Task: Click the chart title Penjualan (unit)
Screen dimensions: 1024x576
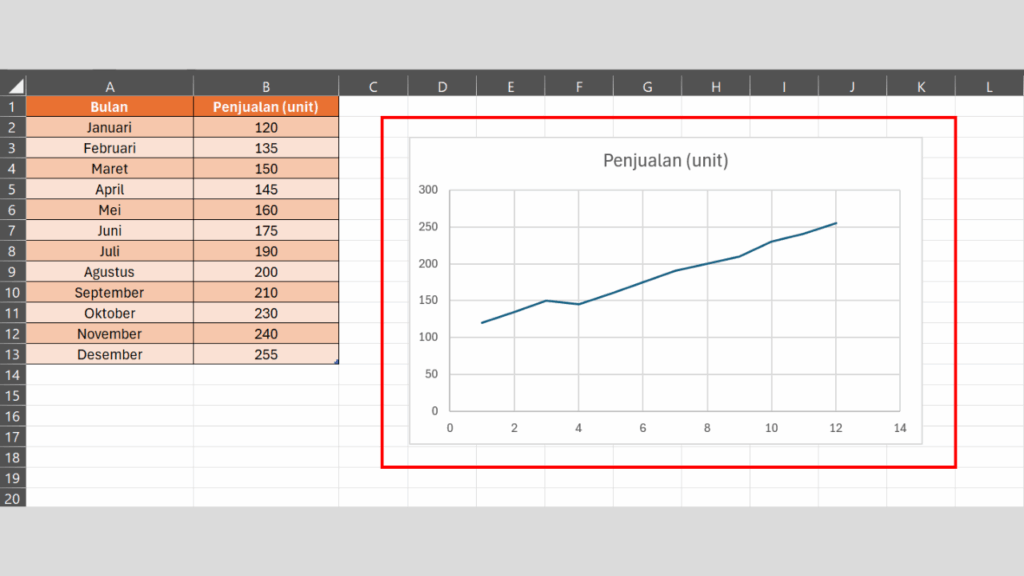Action: (666, 160)
